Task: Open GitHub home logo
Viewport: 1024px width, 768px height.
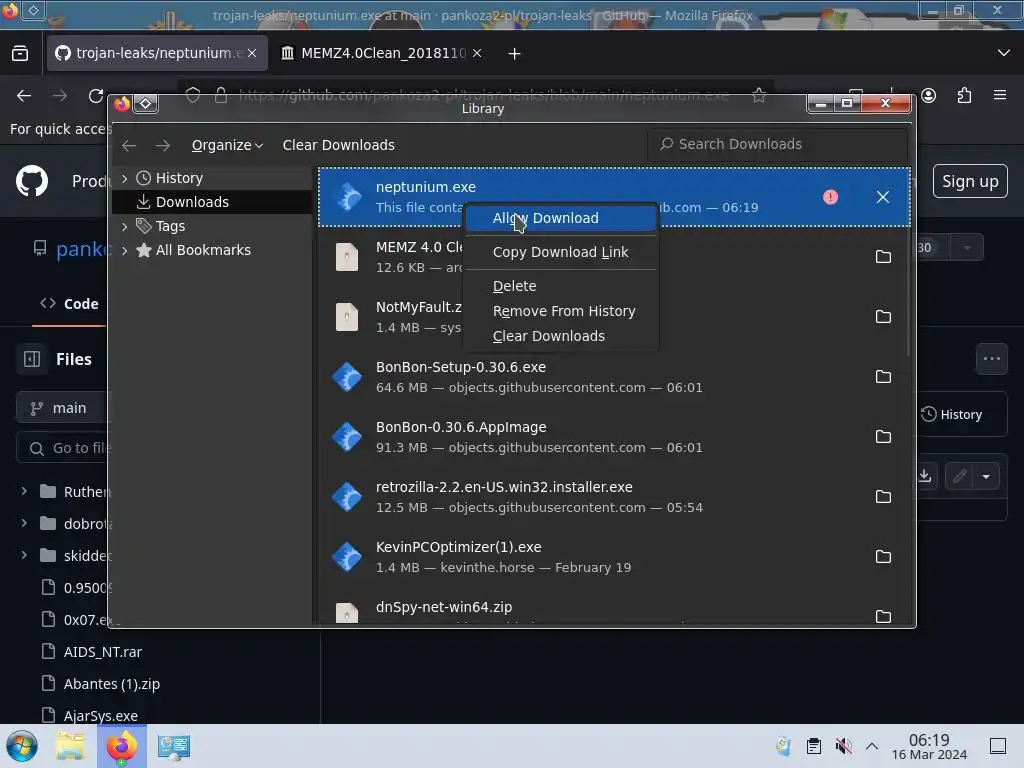Action: 32,181
